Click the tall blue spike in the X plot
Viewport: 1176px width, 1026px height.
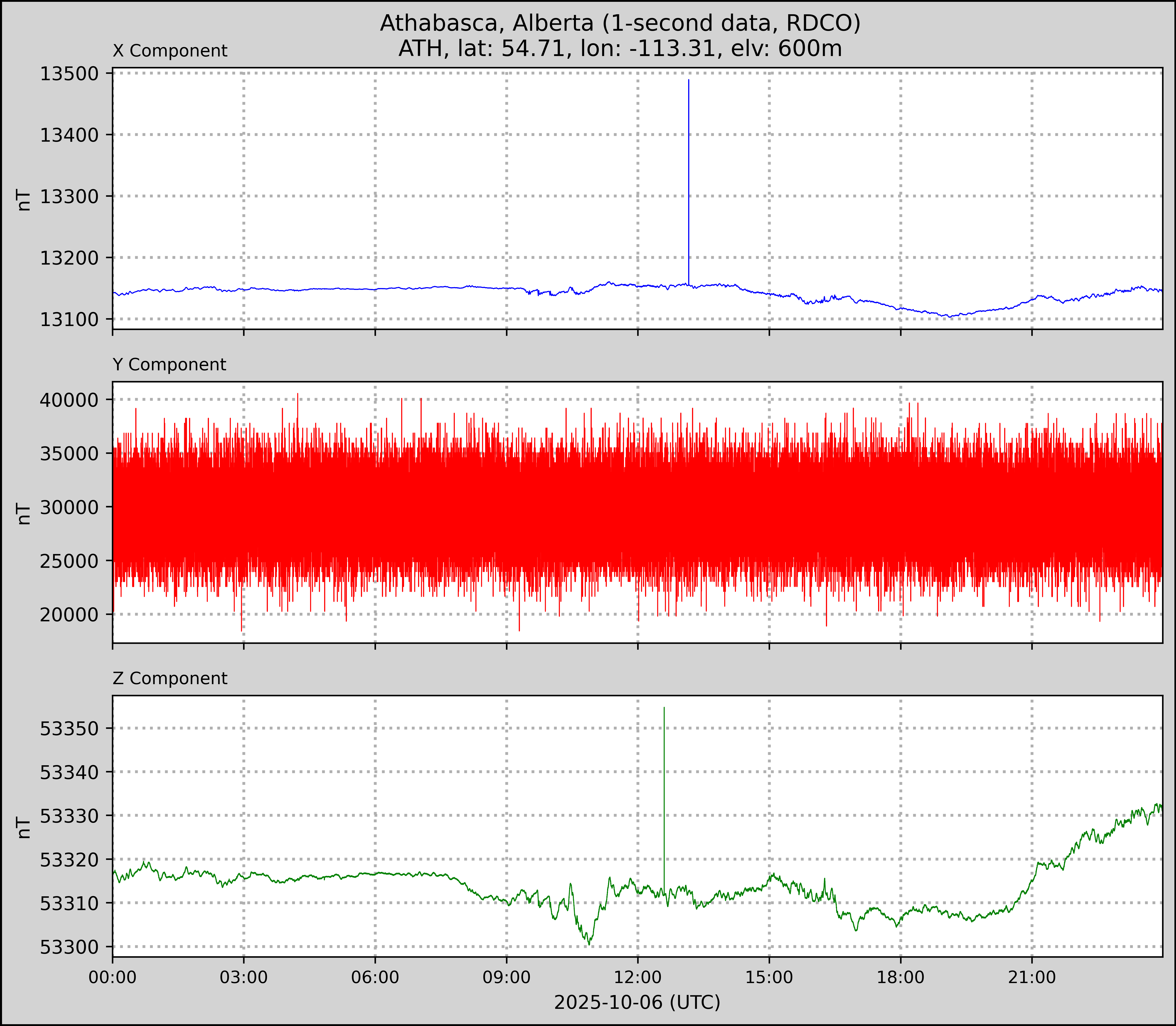click(688, 172)
